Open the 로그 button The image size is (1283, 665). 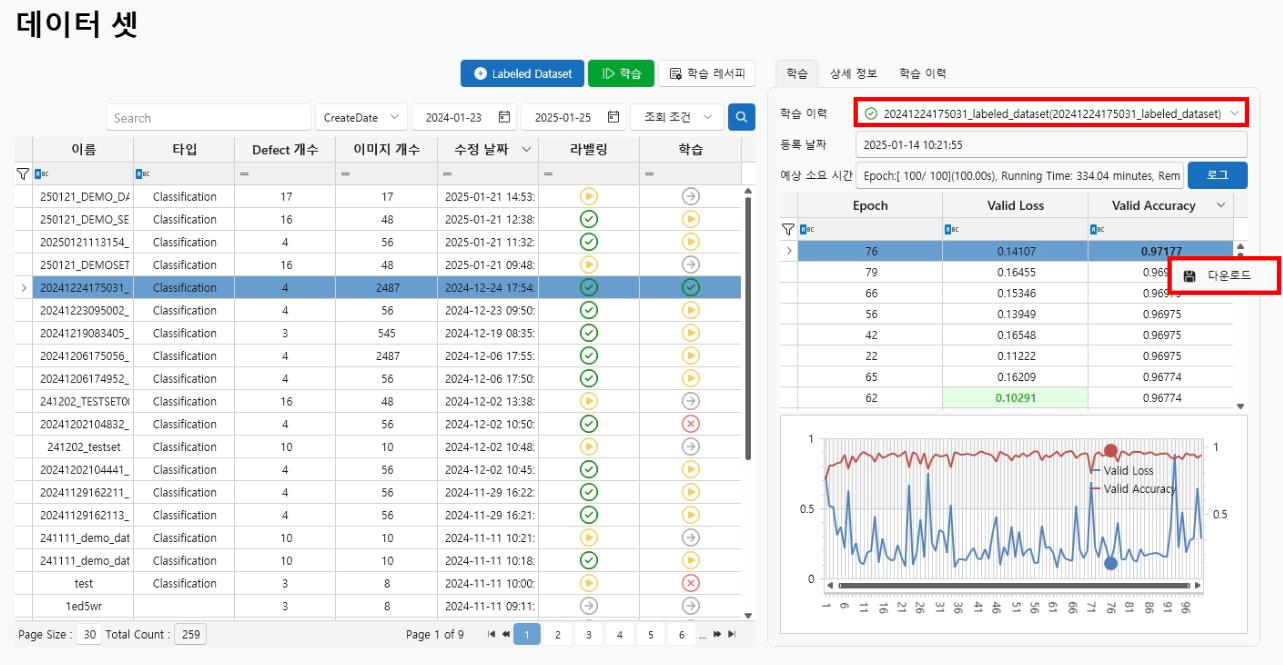point(1217,176)
